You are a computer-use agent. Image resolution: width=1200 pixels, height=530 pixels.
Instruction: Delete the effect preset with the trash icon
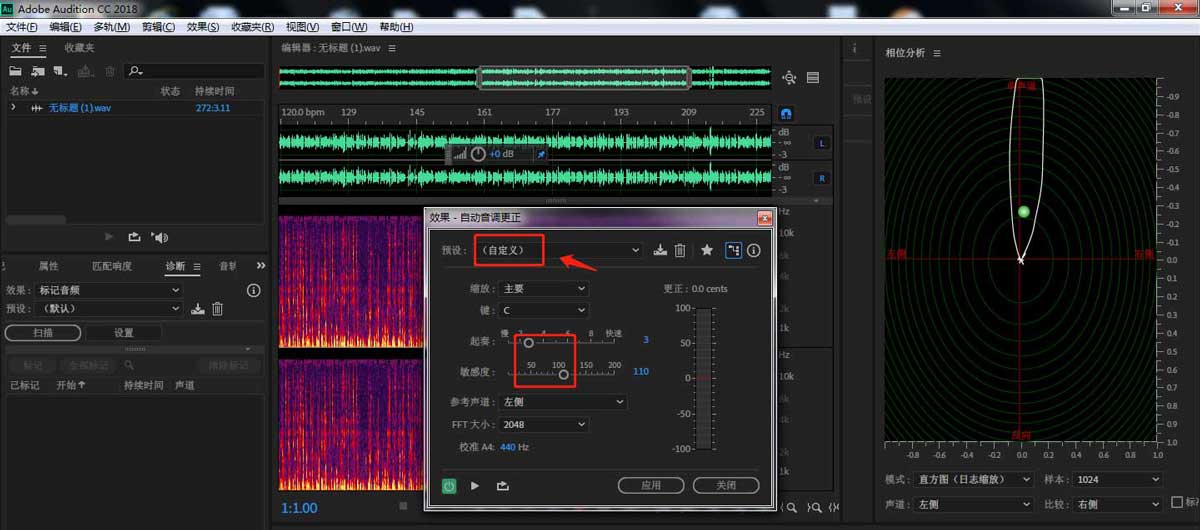point(680,251)
